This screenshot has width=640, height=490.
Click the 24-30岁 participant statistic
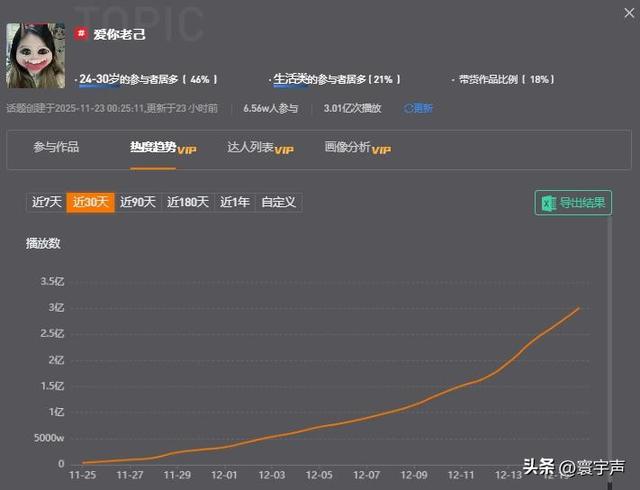148,79
